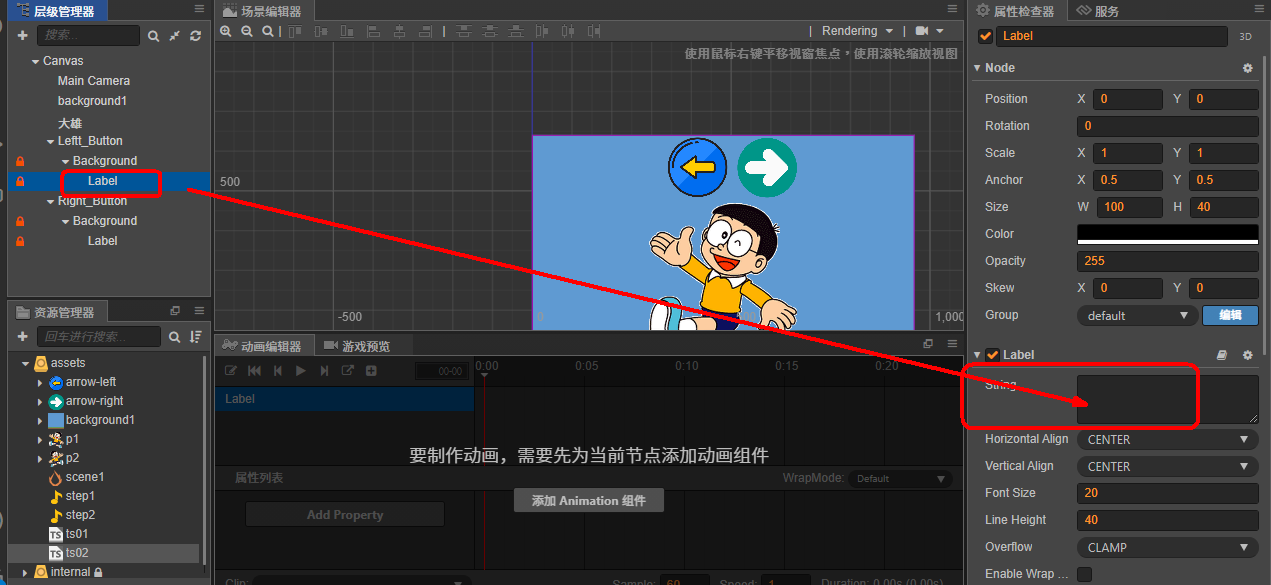Click the hierarchy search input box

tap(89, 35)
